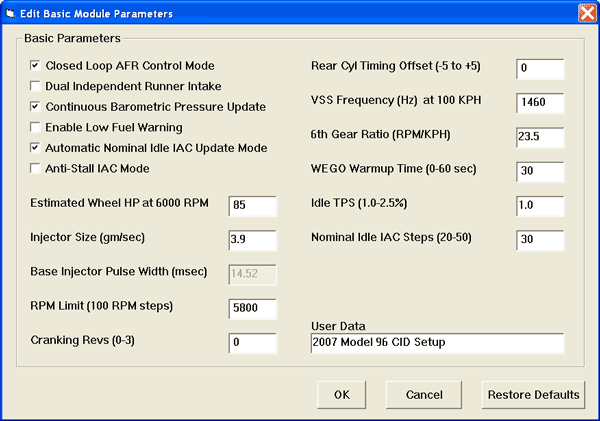Focus Nominal Idle IAC Steps box
The width and height of the screenshot is (600, 421).
tap(540, 240)
